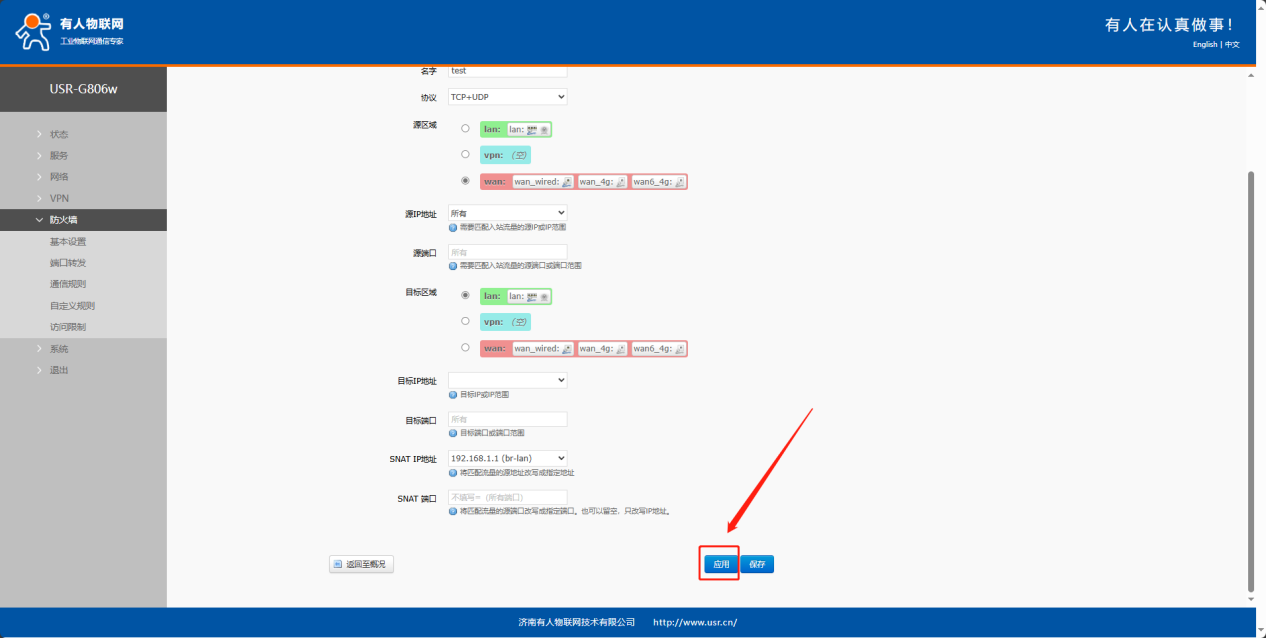Open the 协议 TCP+UDP dropdown
Image resolution: width=1266 pixels, height=638 pixels.
(507, 97)
